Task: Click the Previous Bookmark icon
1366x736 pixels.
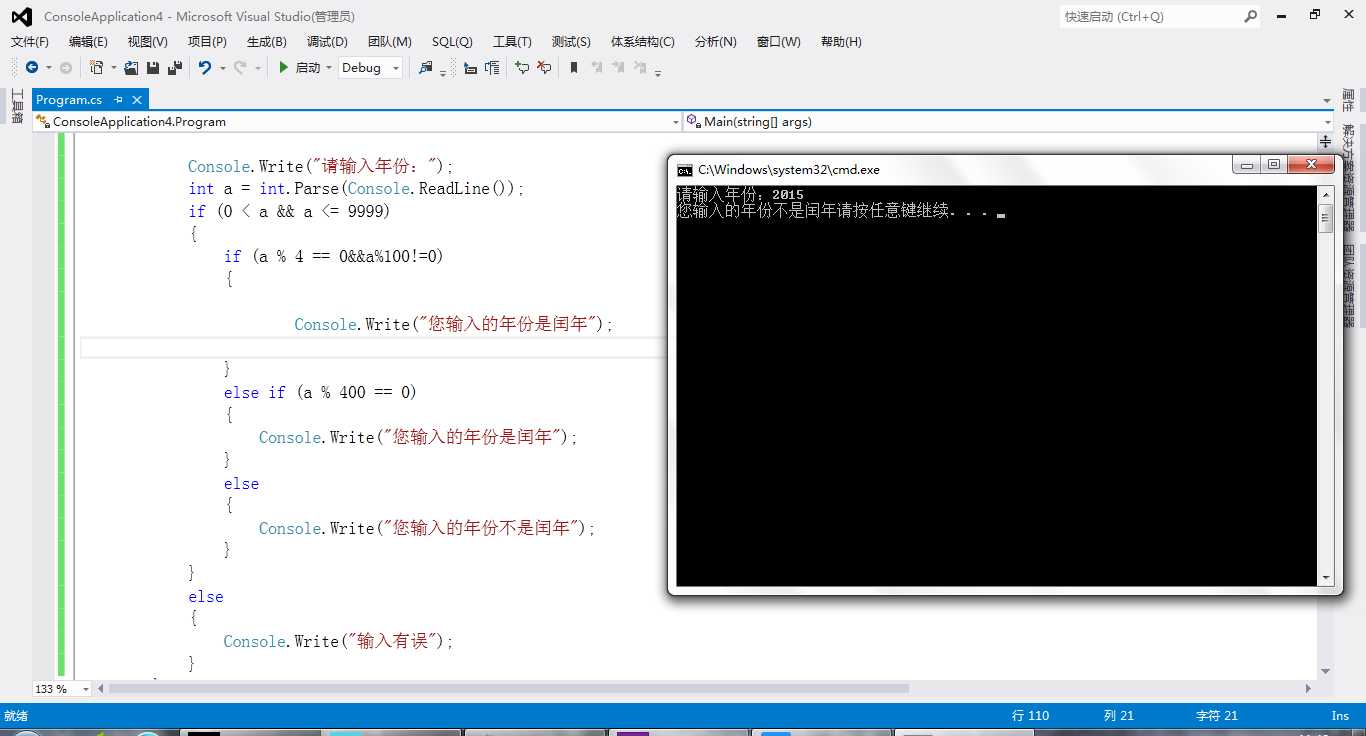Action: 597,68
